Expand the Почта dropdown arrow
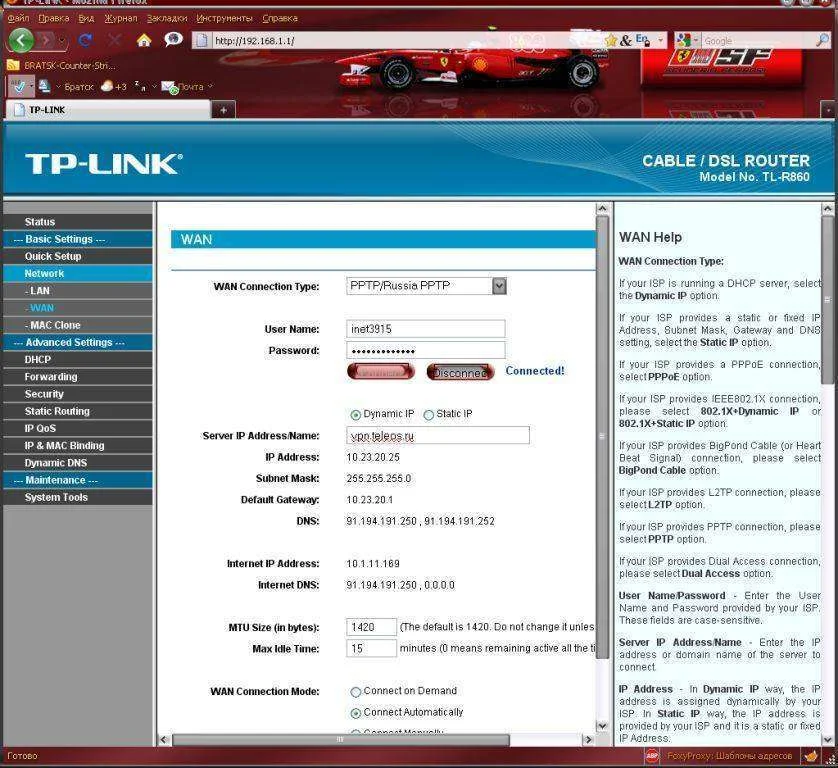The width and height of the screenshot is (838, 768). tap(210, 86)
